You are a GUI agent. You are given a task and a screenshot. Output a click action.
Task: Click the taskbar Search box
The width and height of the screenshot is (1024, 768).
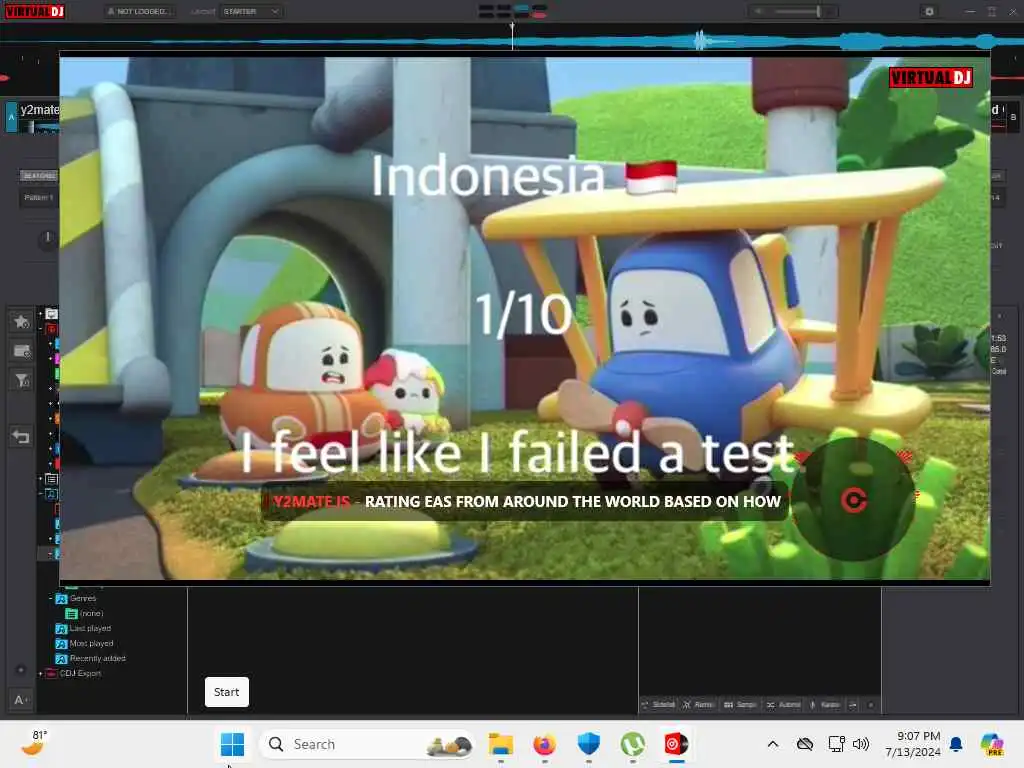[x=367, y=744]
